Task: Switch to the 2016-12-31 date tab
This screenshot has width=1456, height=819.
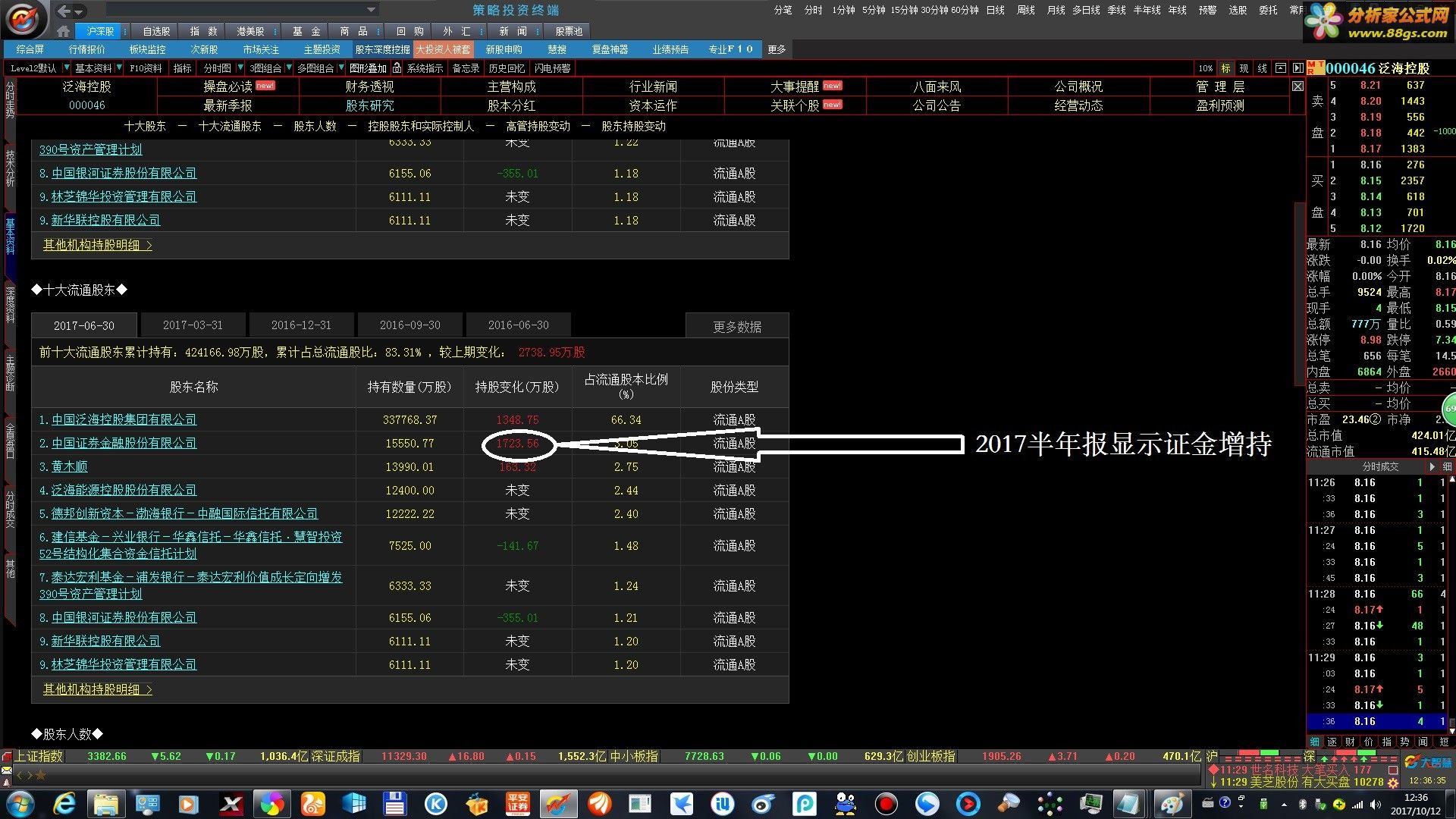Action: tap(301, 325)
